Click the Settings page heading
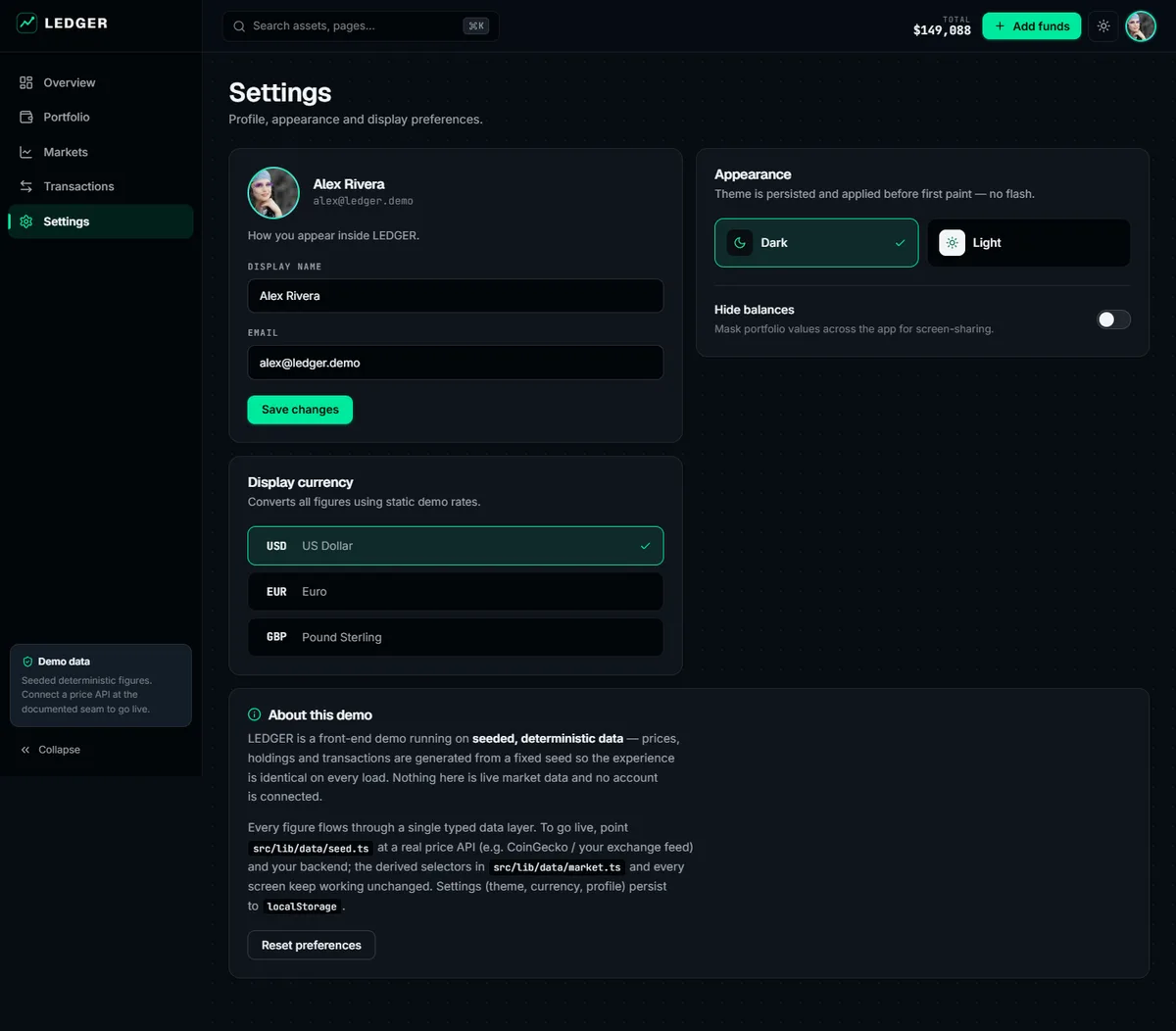Image resolution: width=1176 pixels, height=1031 pixels. click(280, 92)
